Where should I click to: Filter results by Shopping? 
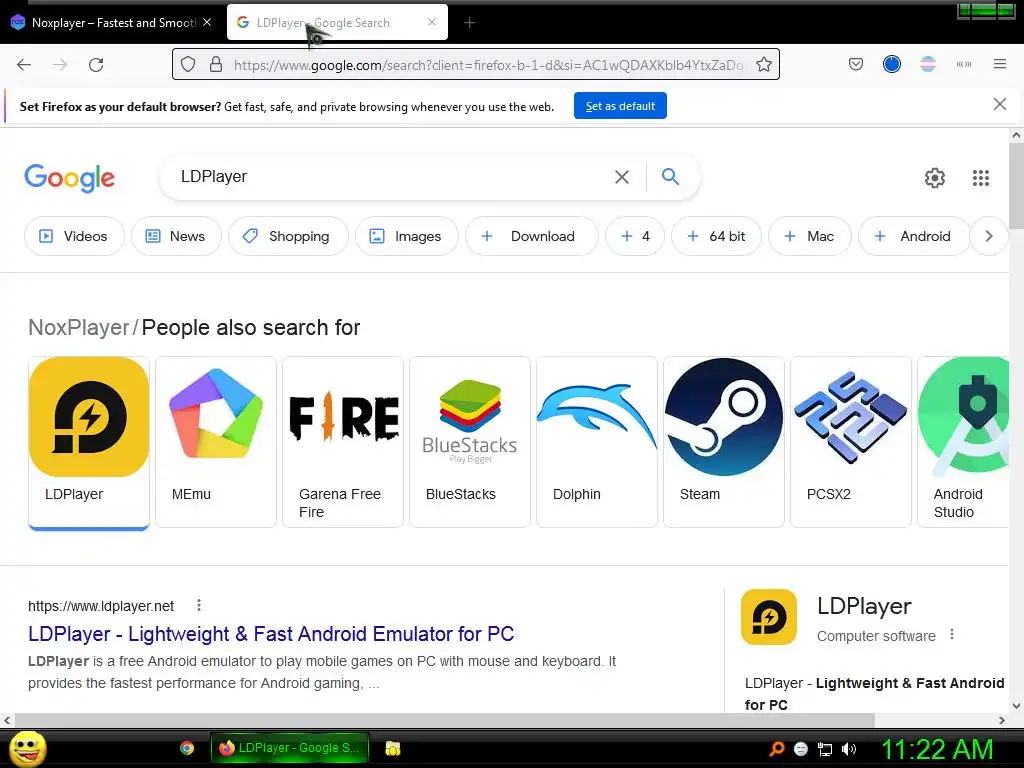[x=288, y=236]
